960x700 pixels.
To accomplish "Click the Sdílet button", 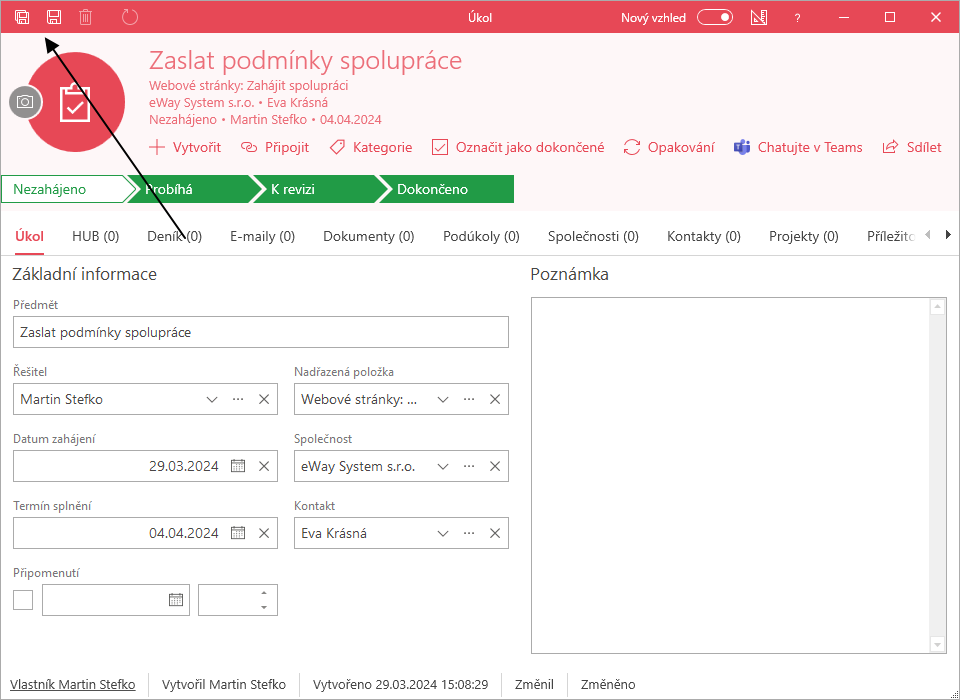I will click(912, 147).
